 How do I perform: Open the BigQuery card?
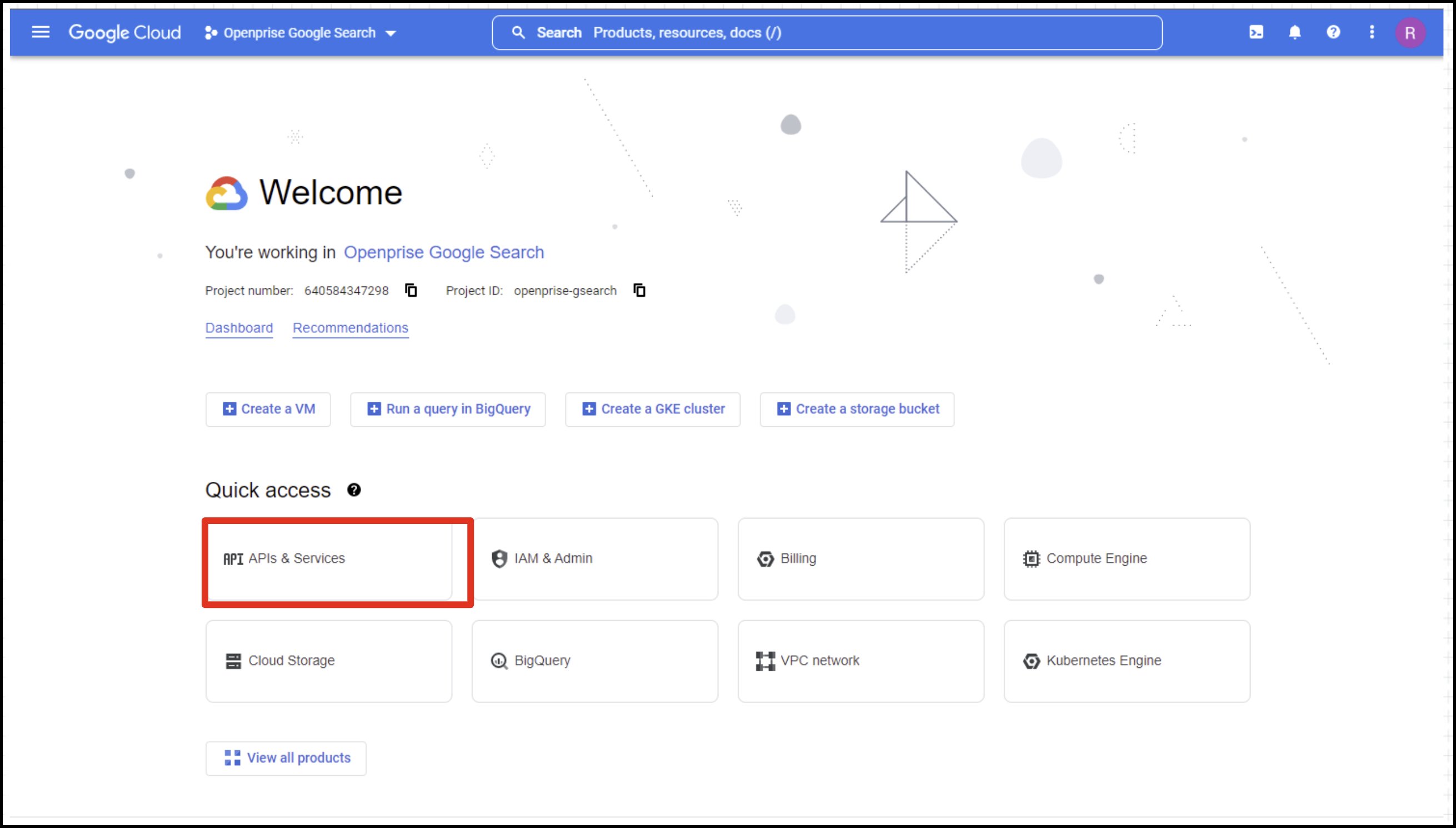pyautogui.click(x=595, y=661)
